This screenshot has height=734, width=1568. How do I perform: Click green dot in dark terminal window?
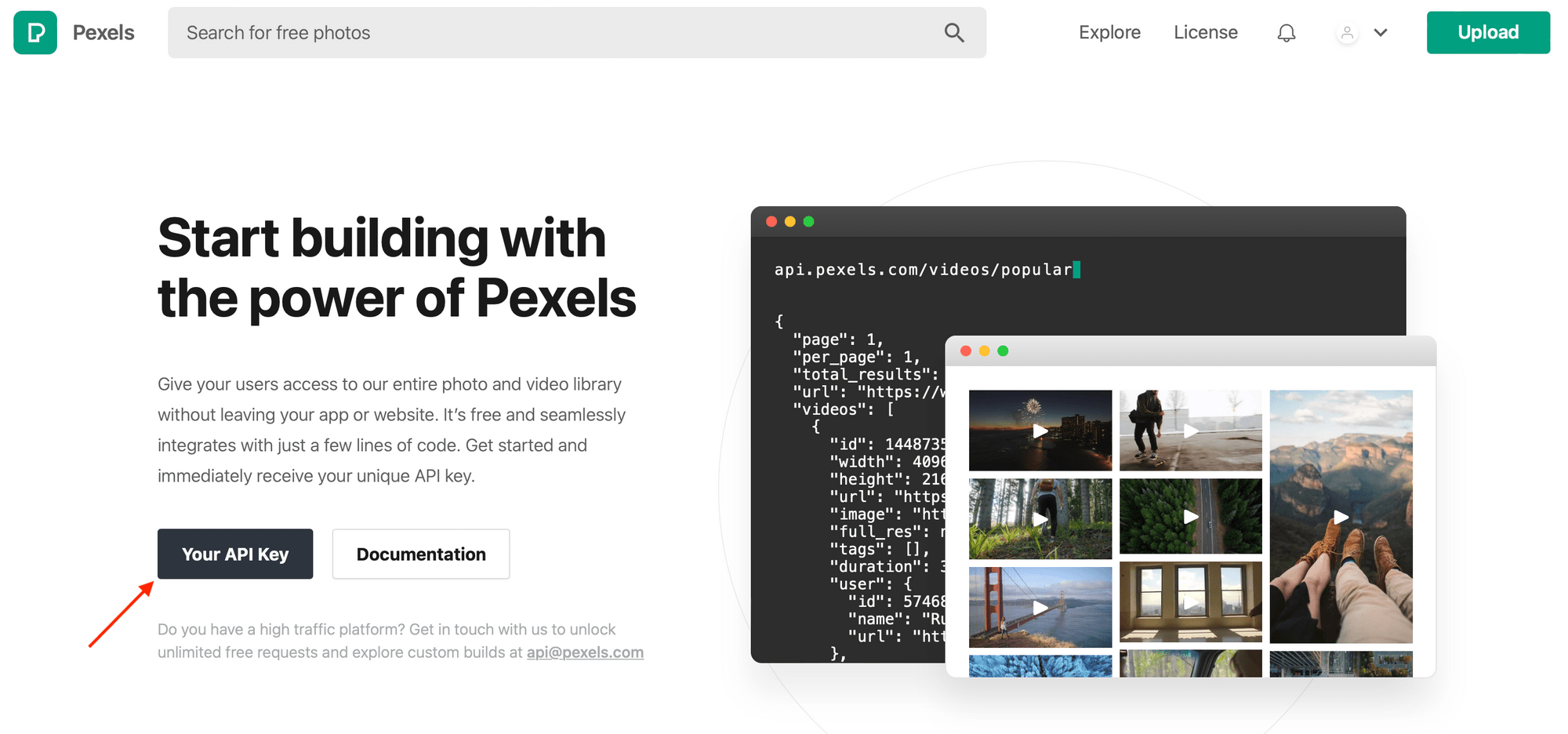pos(809,222)
